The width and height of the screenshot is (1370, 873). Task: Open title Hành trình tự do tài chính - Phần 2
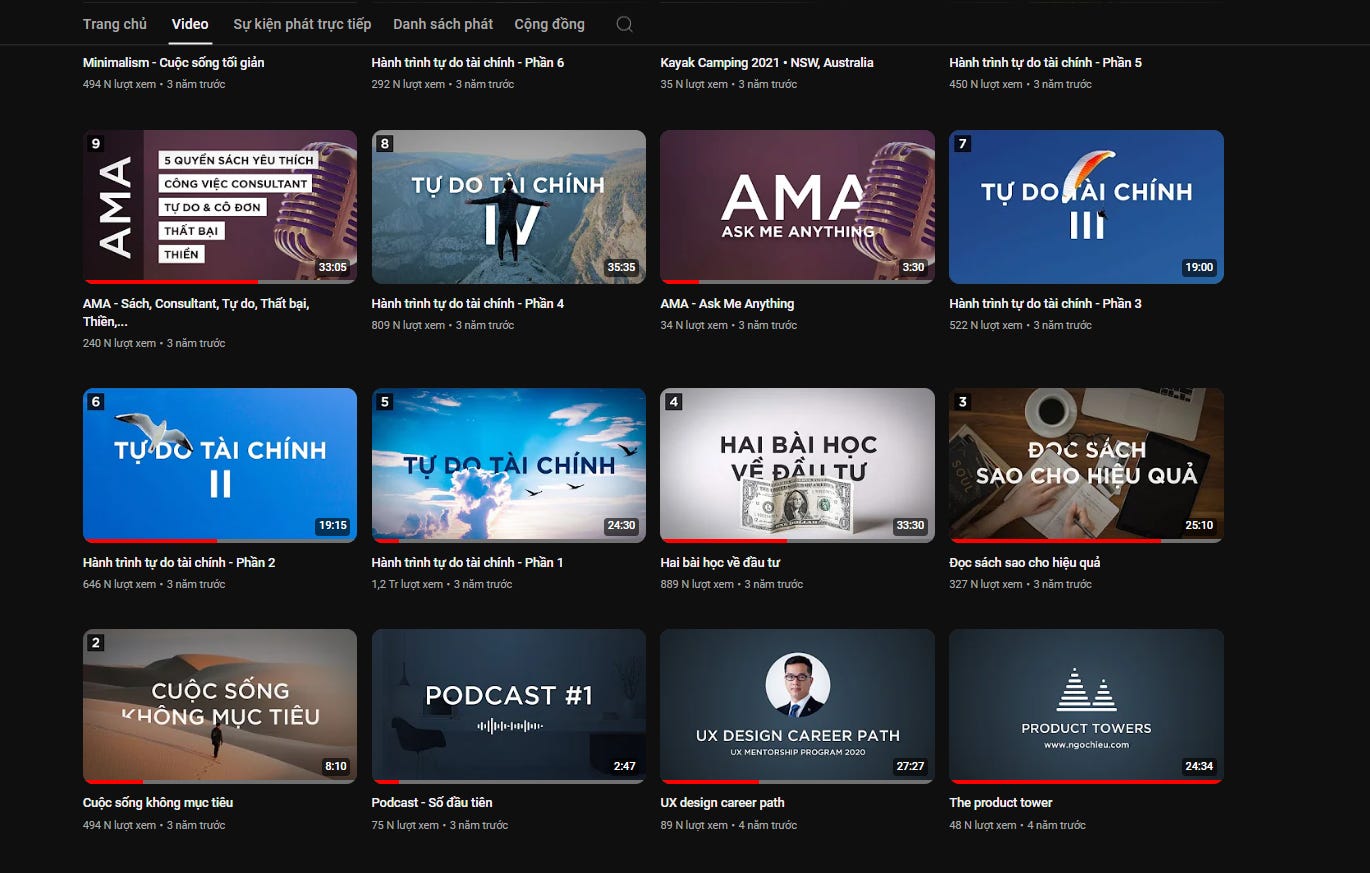[x=179, y=562]
